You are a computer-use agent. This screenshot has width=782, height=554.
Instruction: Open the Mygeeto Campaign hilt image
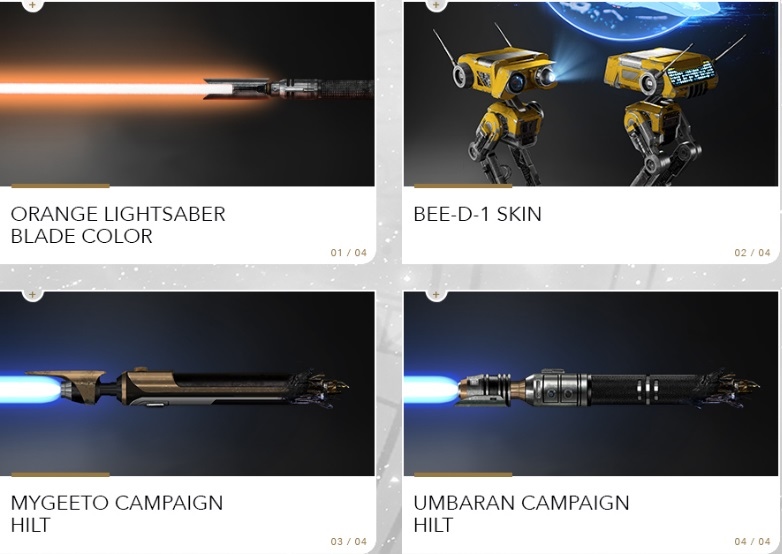187,383
